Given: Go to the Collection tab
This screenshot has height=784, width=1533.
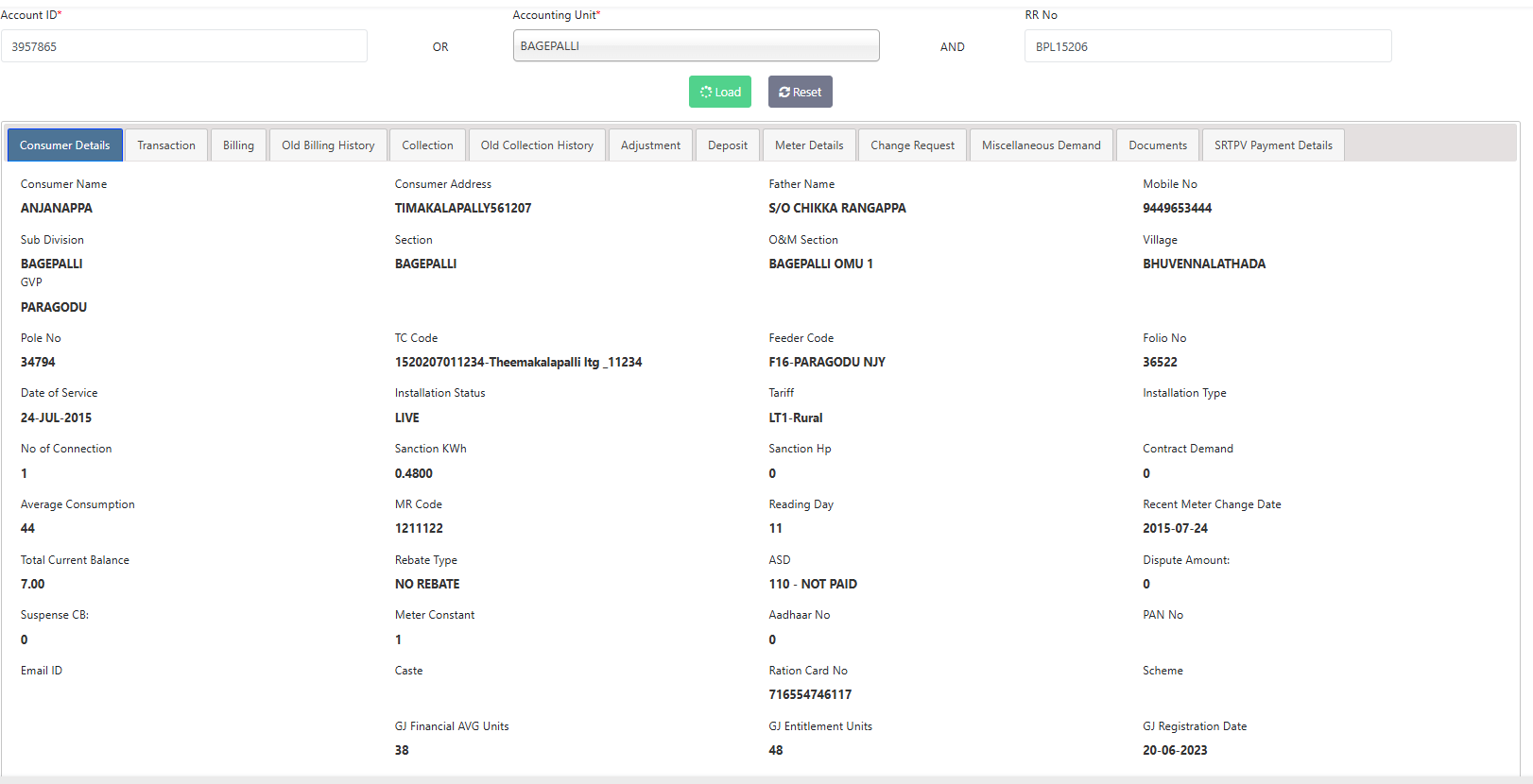Looking at the screenshot, I should (427, 145).
